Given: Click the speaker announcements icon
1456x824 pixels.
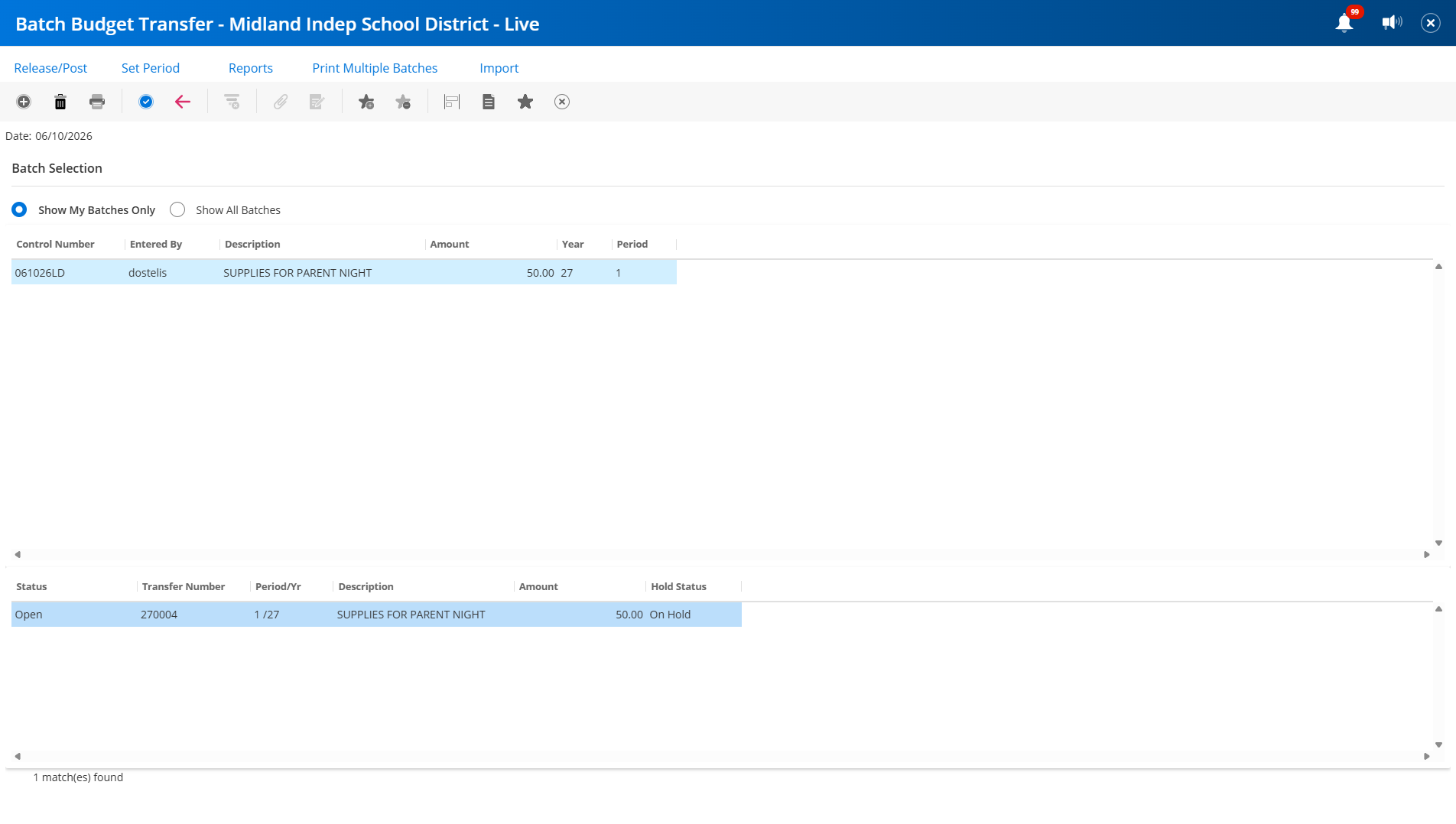Looking at the screenshot, I should pos(1392,23).
